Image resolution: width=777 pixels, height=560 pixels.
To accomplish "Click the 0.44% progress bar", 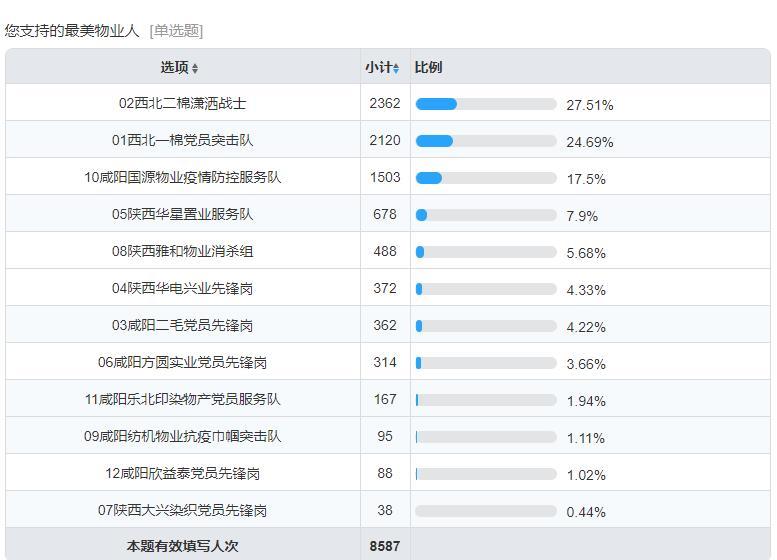I will 486,511.
